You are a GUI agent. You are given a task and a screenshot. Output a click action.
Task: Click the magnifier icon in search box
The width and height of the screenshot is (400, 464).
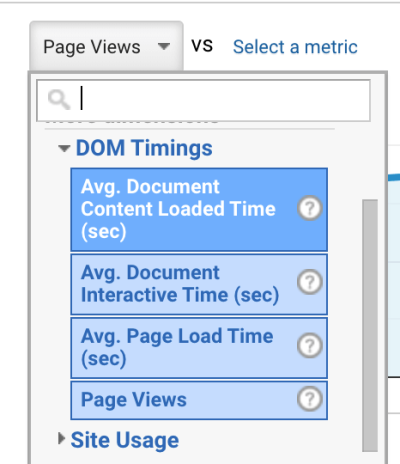(x=59, y=99)
